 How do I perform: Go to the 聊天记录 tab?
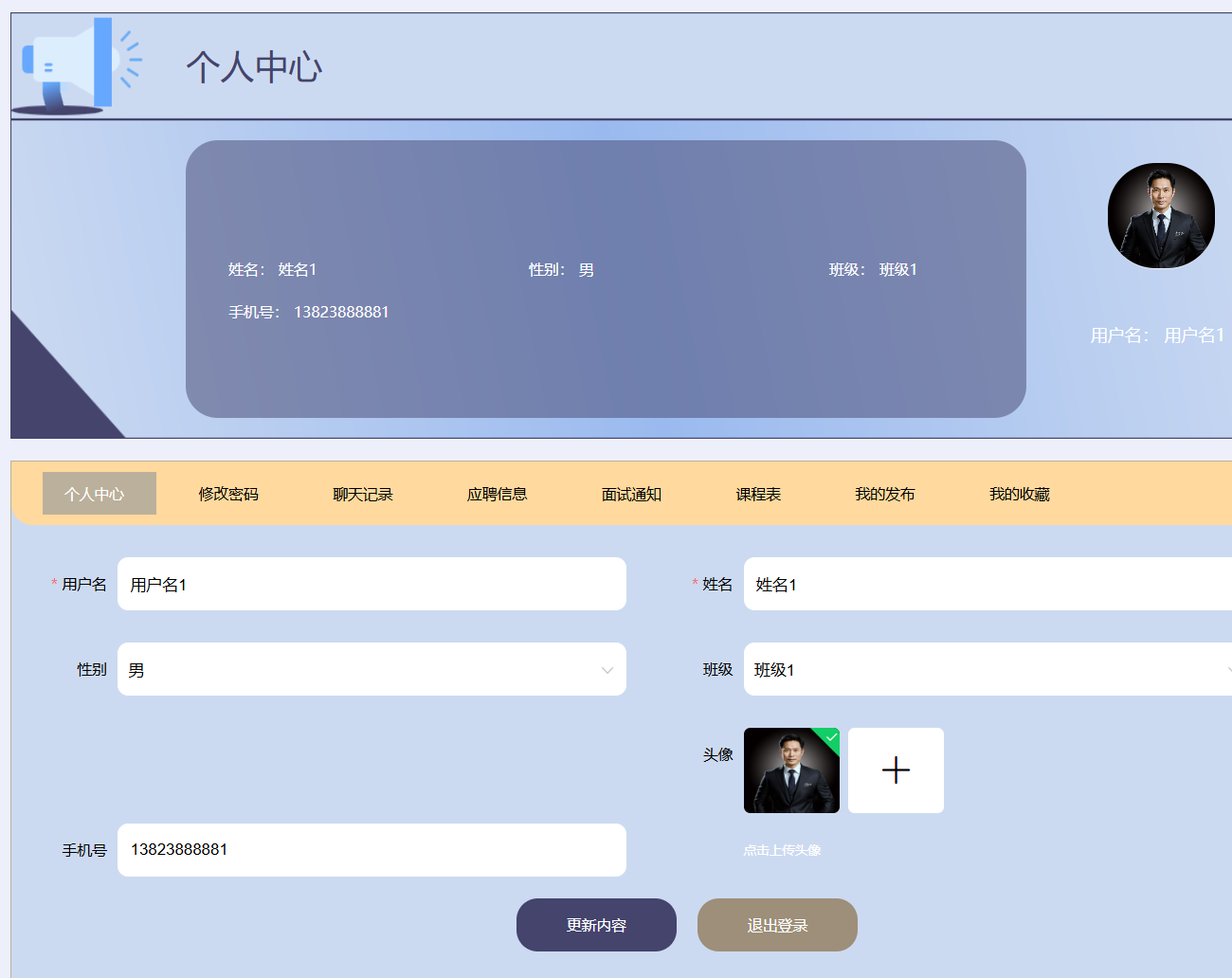coord(363,494)
